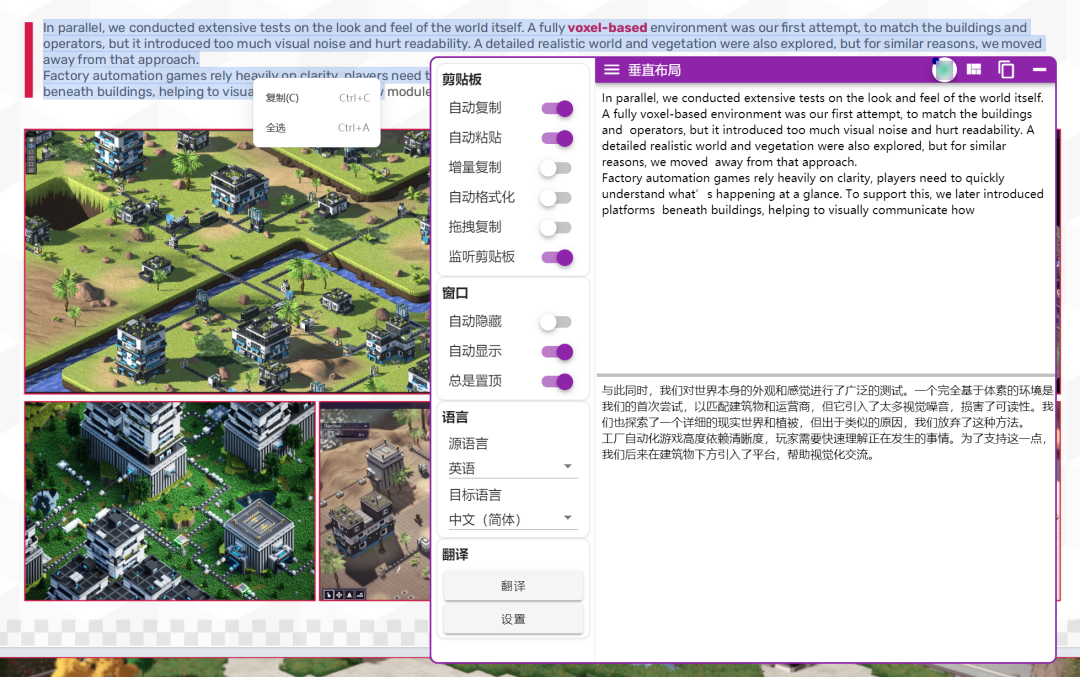The image size is (1080, 677).
Task: Click the large isometric city screenshot on webpage
Action: coord(227,261)
